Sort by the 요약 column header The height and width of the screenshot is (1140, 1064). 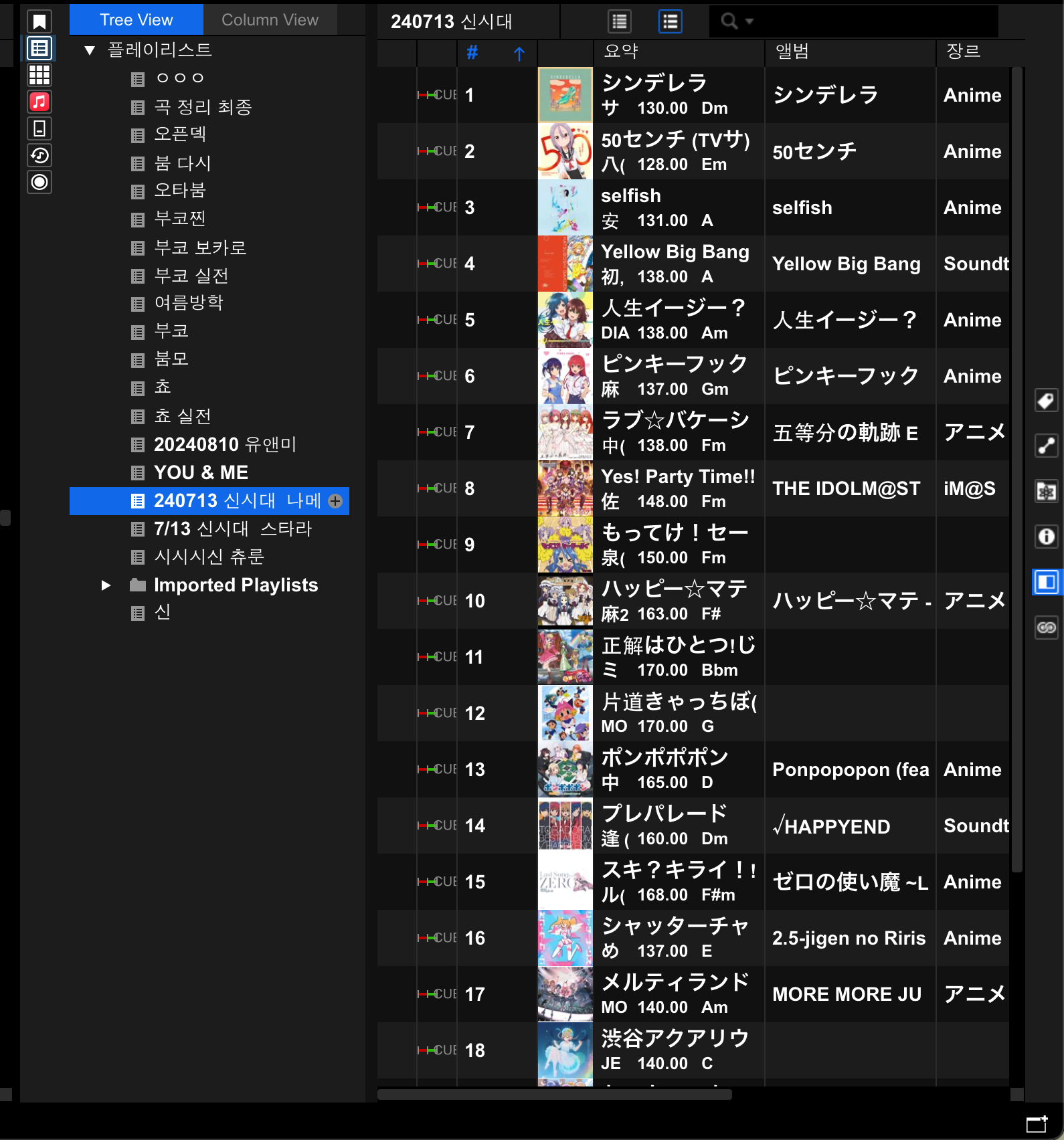pos(621,52)
